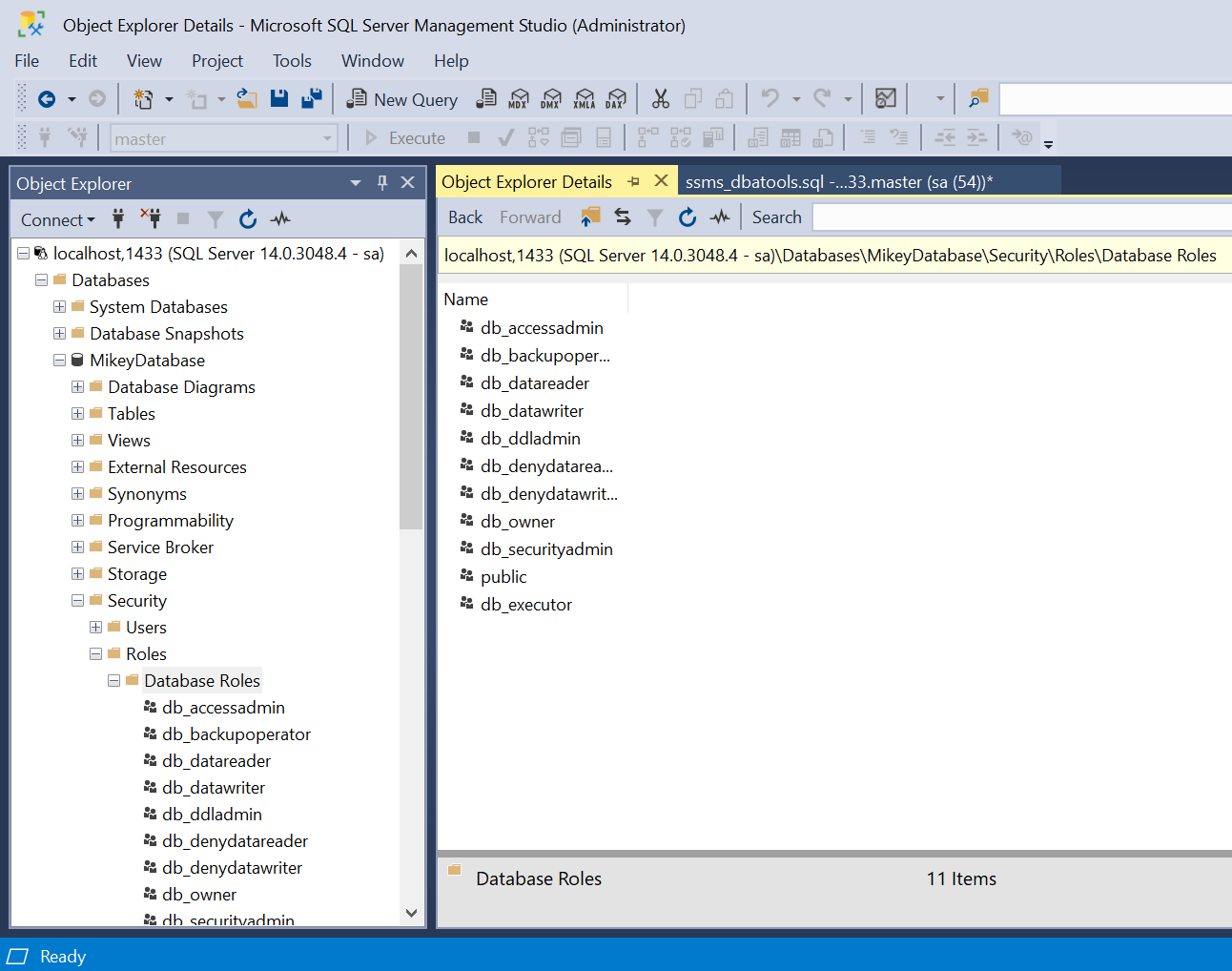Refresh the Object Explorer tree
Viewport: 1232px width, 971px height.
click(248, 219)
